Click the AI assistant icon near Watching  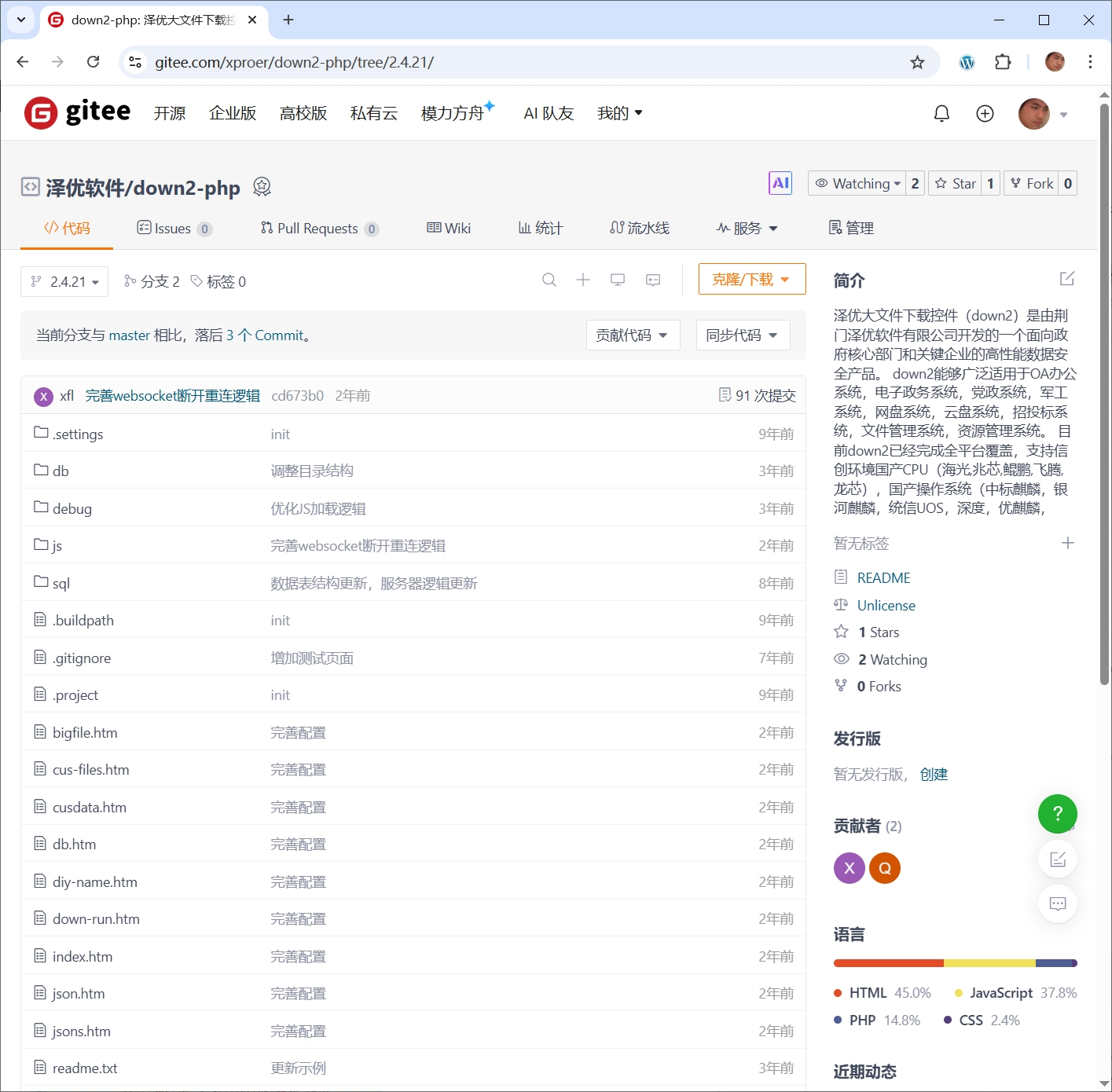click(x=780, y=183)
